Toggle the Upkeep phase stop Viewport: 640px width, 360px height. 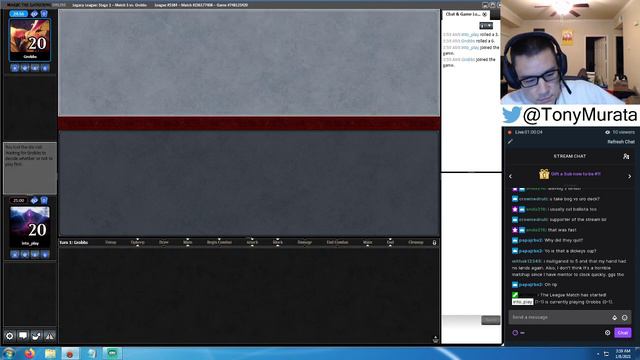click(x=138, y=242)
